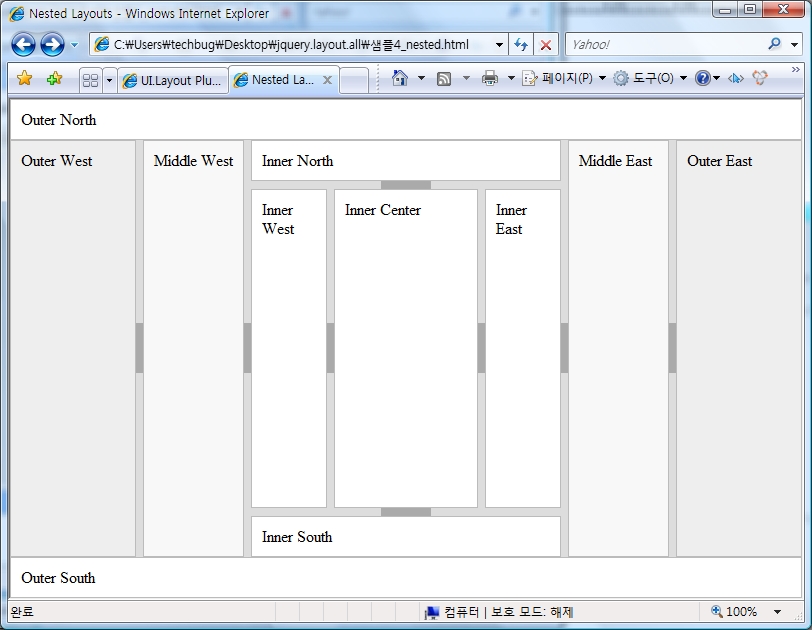Expand the tab list dropdown arrow
Viewport: 812px width, 630px height.
pyautogui.click(x=109, y=80)
